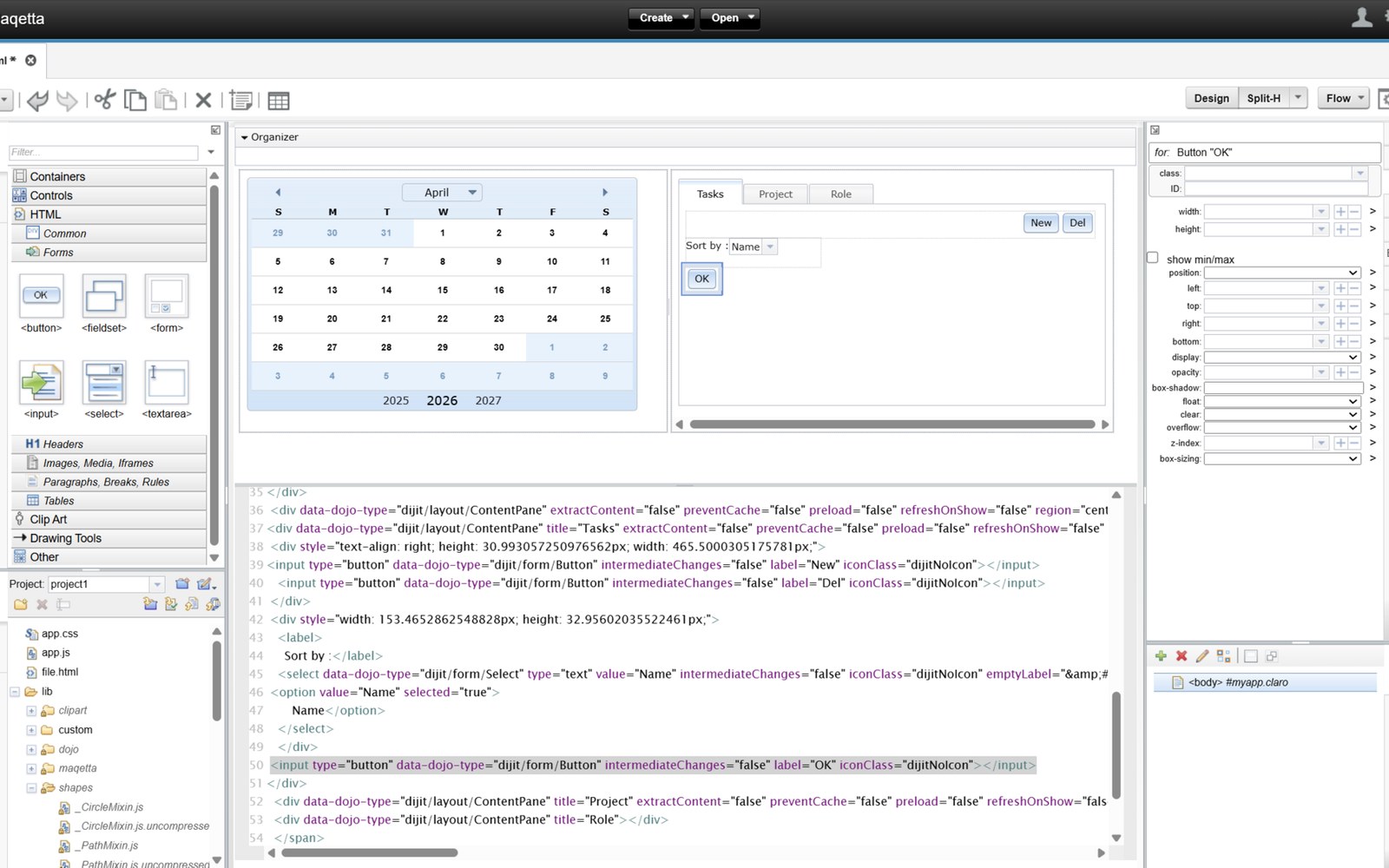Pick the <button> widget icon in palette
Viewport: 1389px width, 868px height.
[41, 296]
